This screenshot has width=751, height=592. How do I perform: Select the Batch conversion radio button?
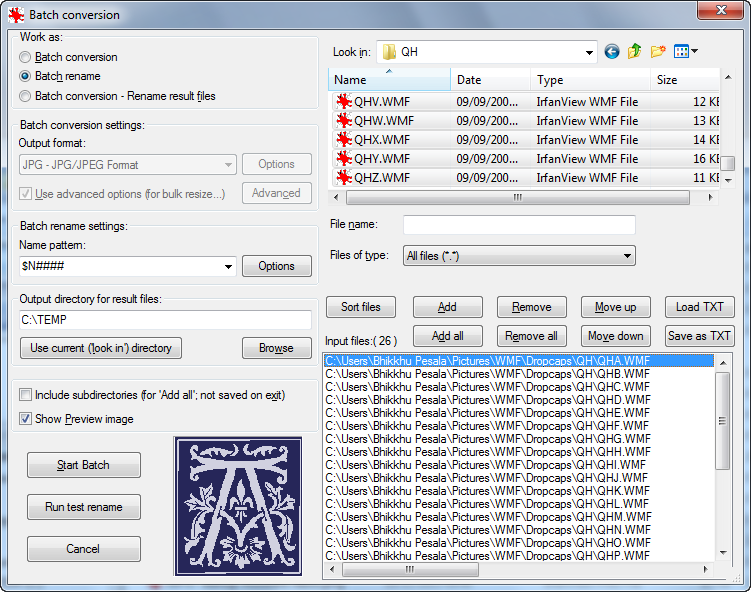25,57
